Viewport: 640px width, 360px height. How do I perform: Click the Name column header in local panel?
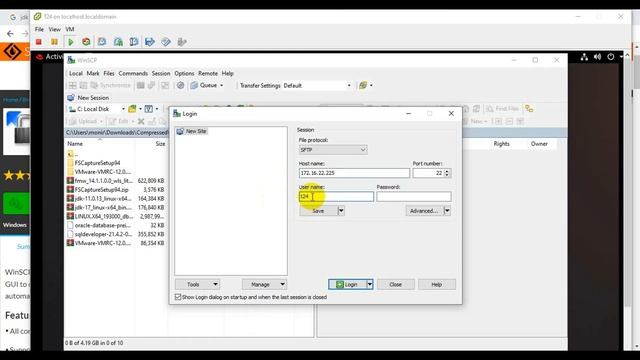point(75,144)
